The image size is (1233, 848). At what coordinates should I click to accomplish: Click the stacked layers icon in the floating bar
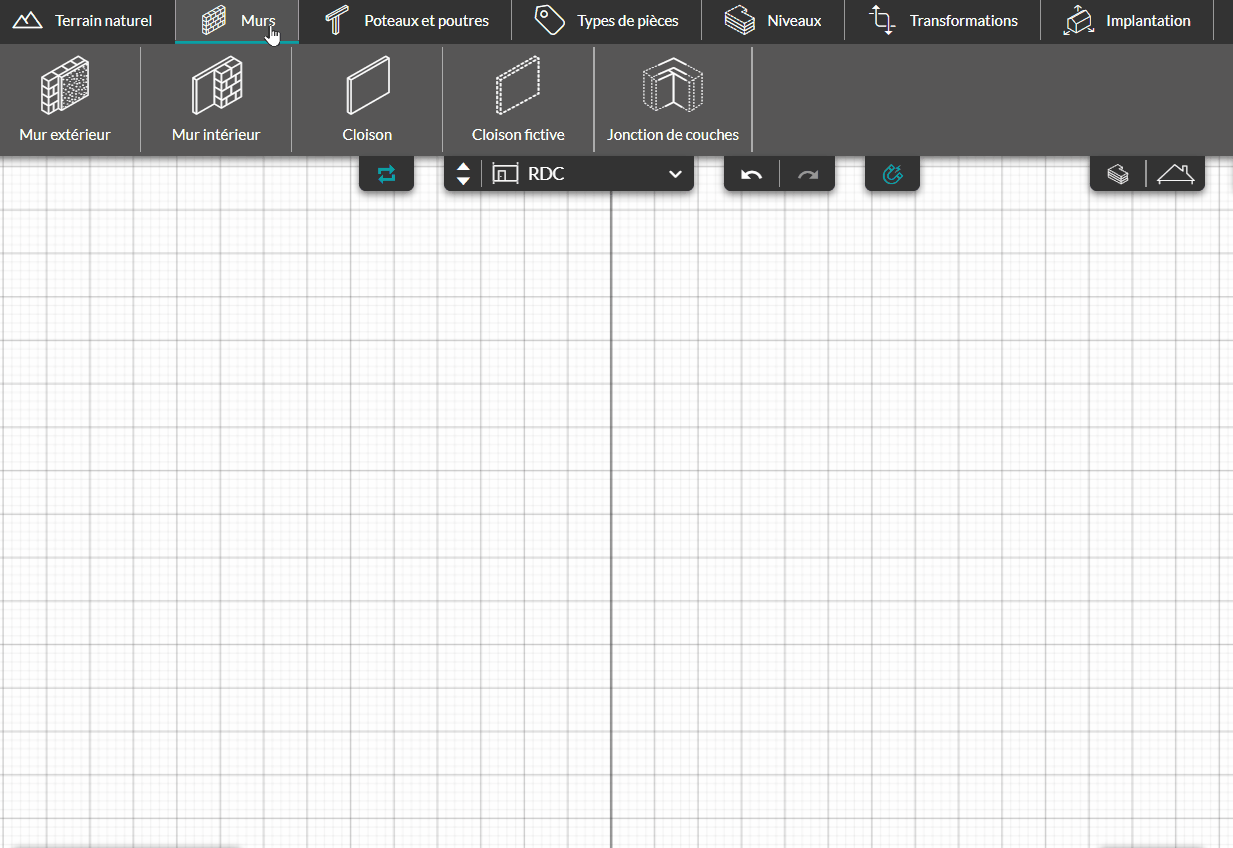1118,175
